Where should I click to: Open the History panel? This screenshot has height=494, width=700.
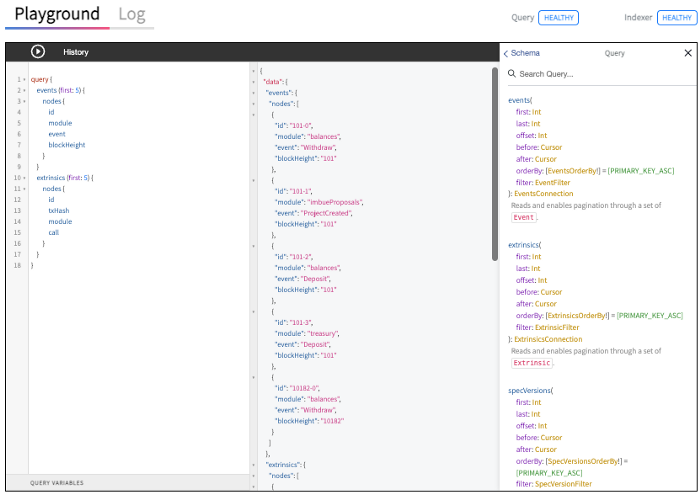(76, 52)
